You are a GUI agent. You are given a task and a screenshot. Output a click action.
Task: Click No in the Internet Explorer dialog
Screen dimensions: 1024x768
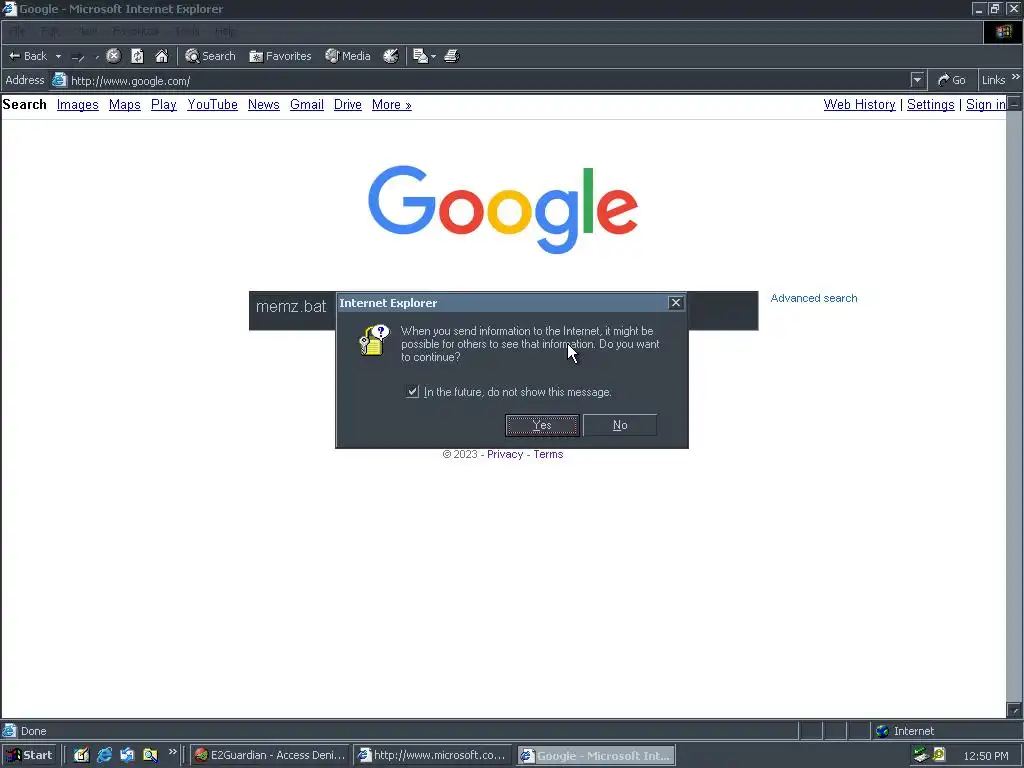pos(620,425)
